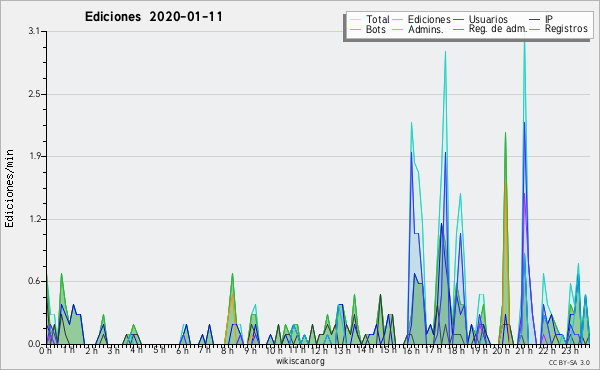Click the 2.5 y-axis value

pos(34,94)
